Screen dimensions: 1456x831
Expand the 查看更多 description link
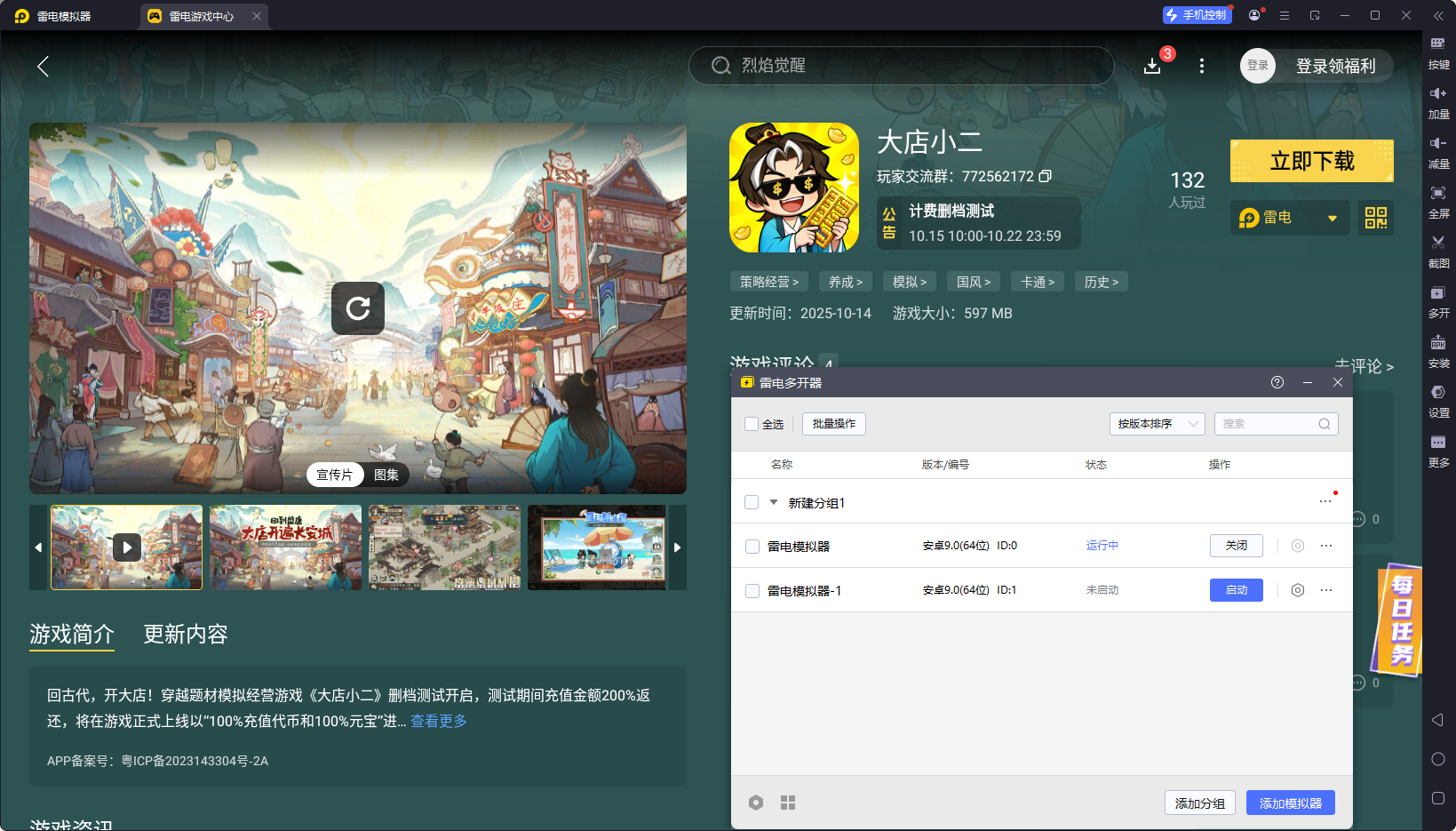[439, 721]
